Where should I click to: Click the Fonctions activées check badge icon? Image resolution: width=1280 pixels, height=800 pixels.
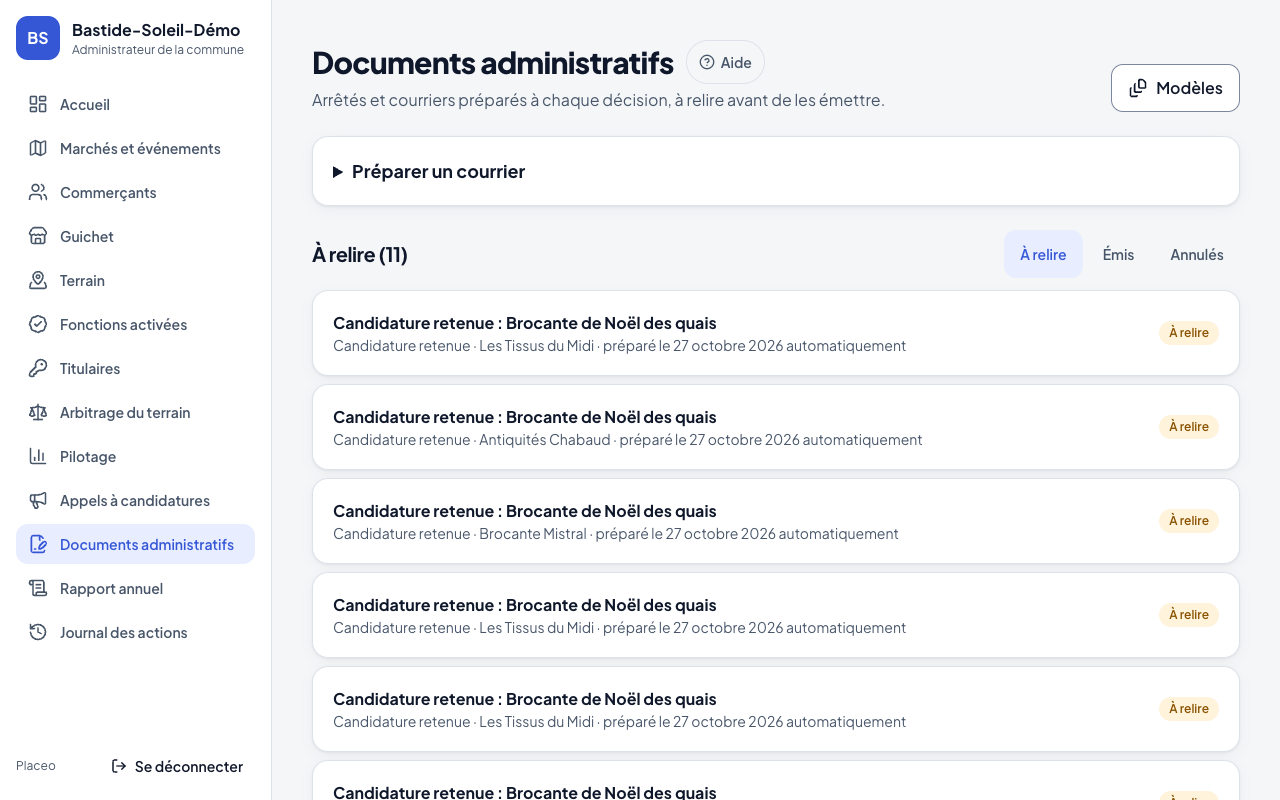[38, 324]
